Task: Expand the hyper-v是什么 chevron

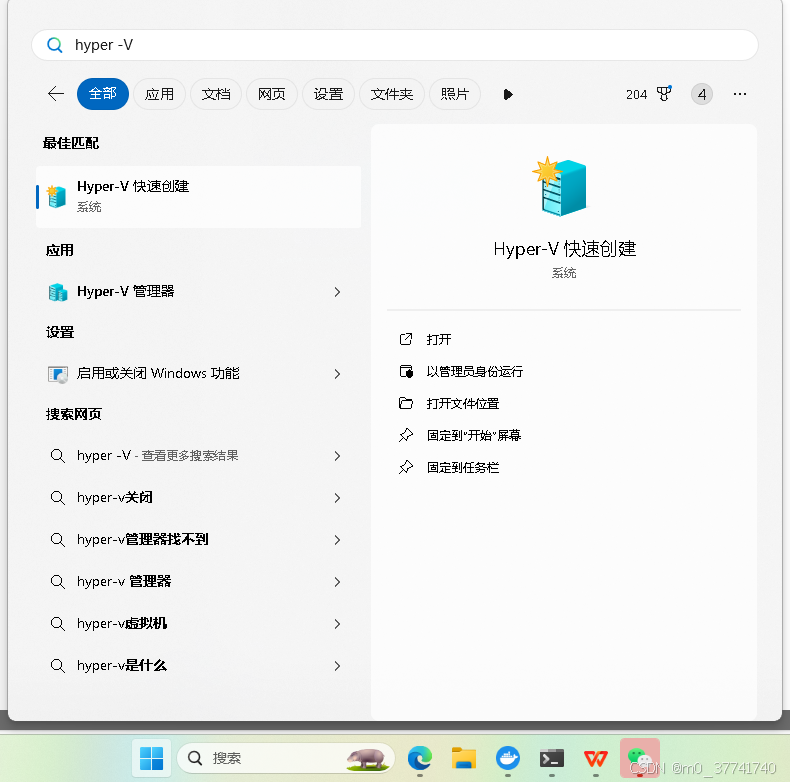Action: click(x=337, y=666)
